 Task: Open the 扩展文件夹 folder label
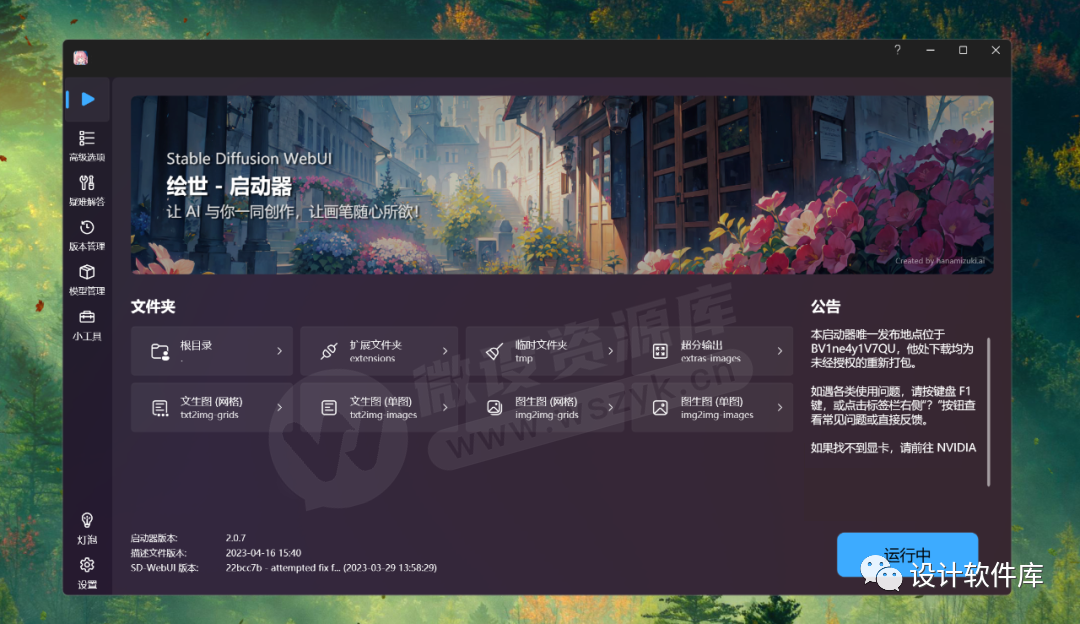375,344
